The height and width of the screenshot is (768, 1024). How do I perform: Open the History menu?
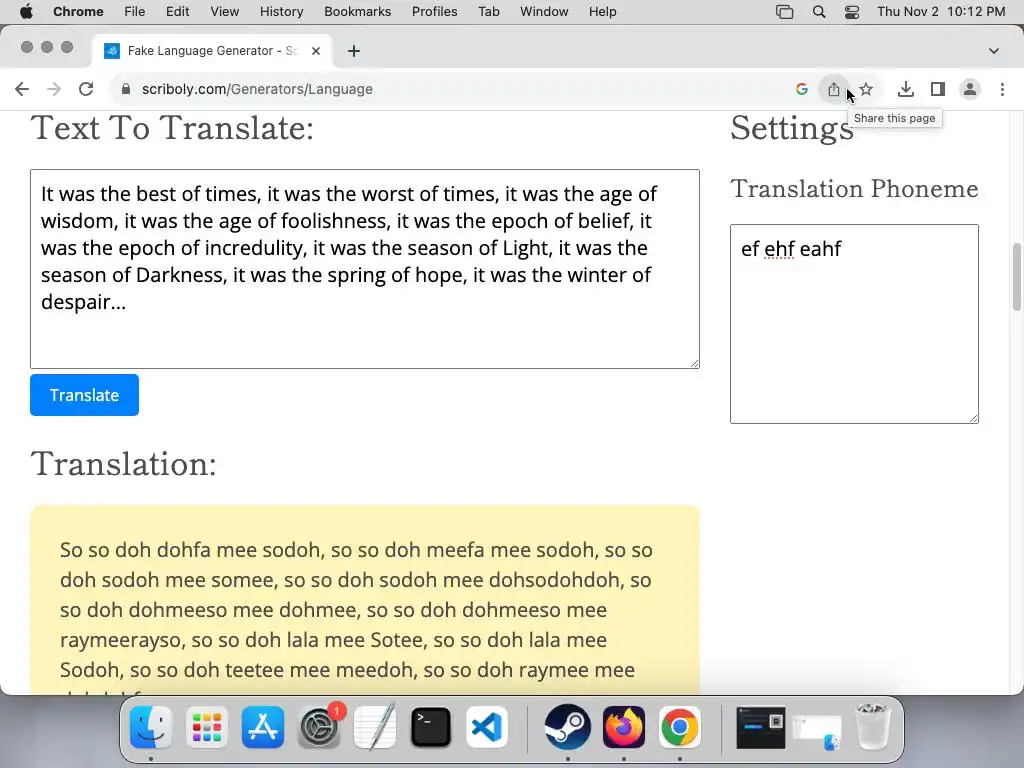(281, 12)
